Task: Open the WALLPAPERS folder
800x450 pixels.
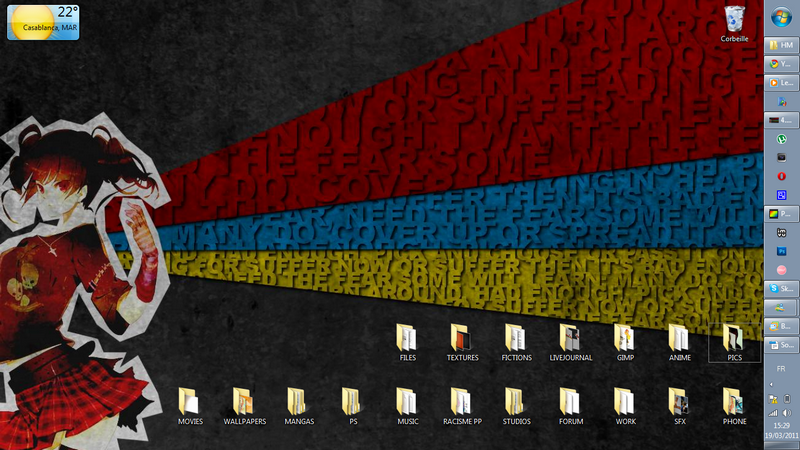Action: coord(244,407)
